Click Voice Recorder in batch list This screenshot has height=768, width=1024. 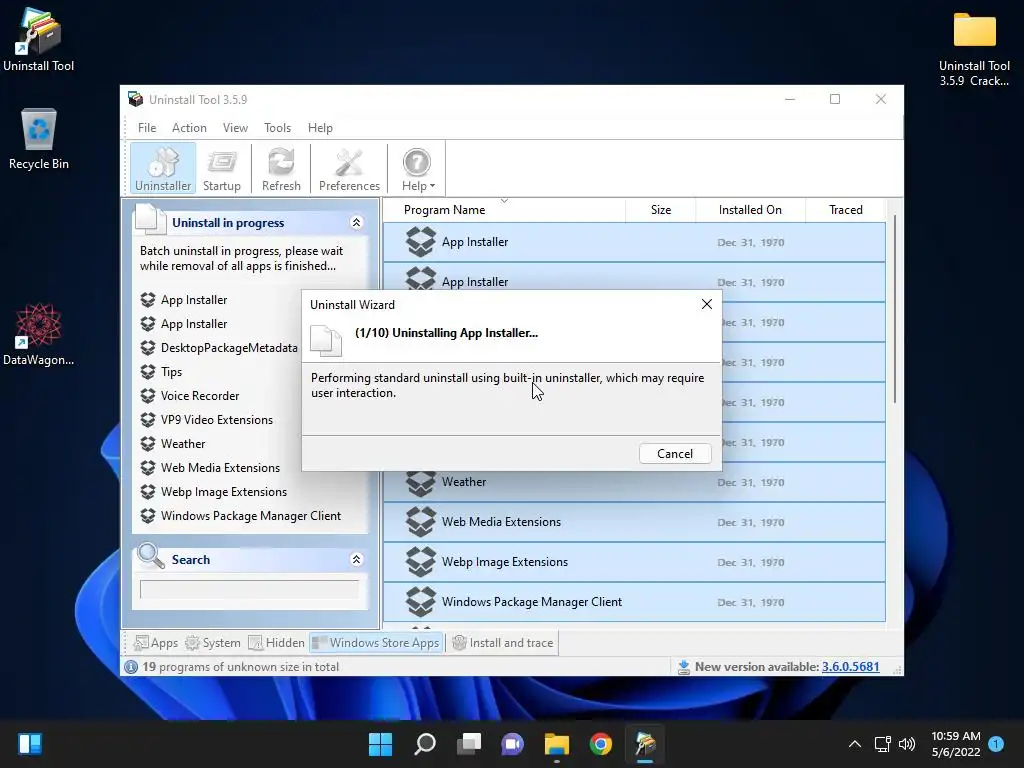(x=200, y=396)
